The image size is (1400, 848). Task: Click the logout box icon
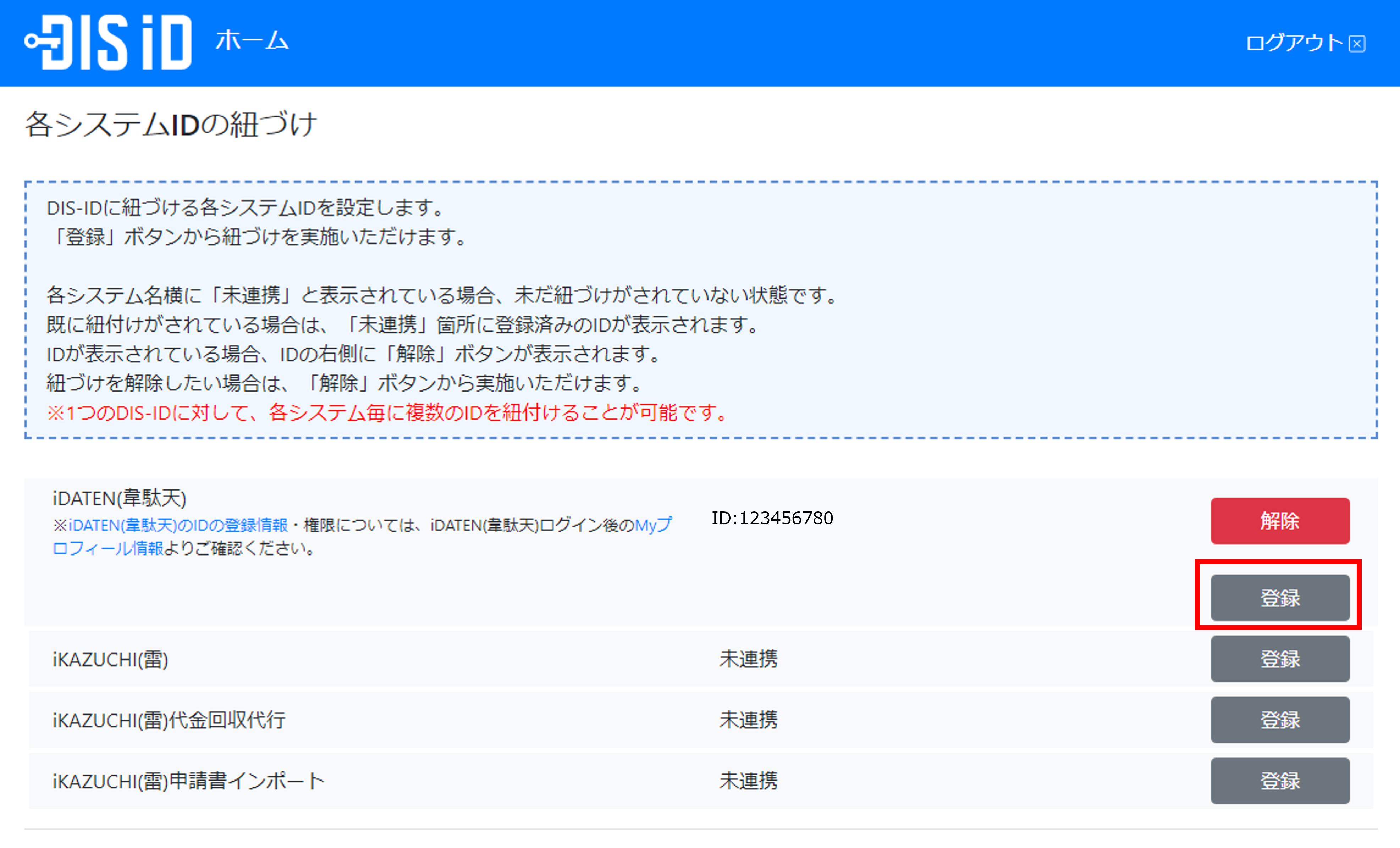click(x=1357, y=44)
